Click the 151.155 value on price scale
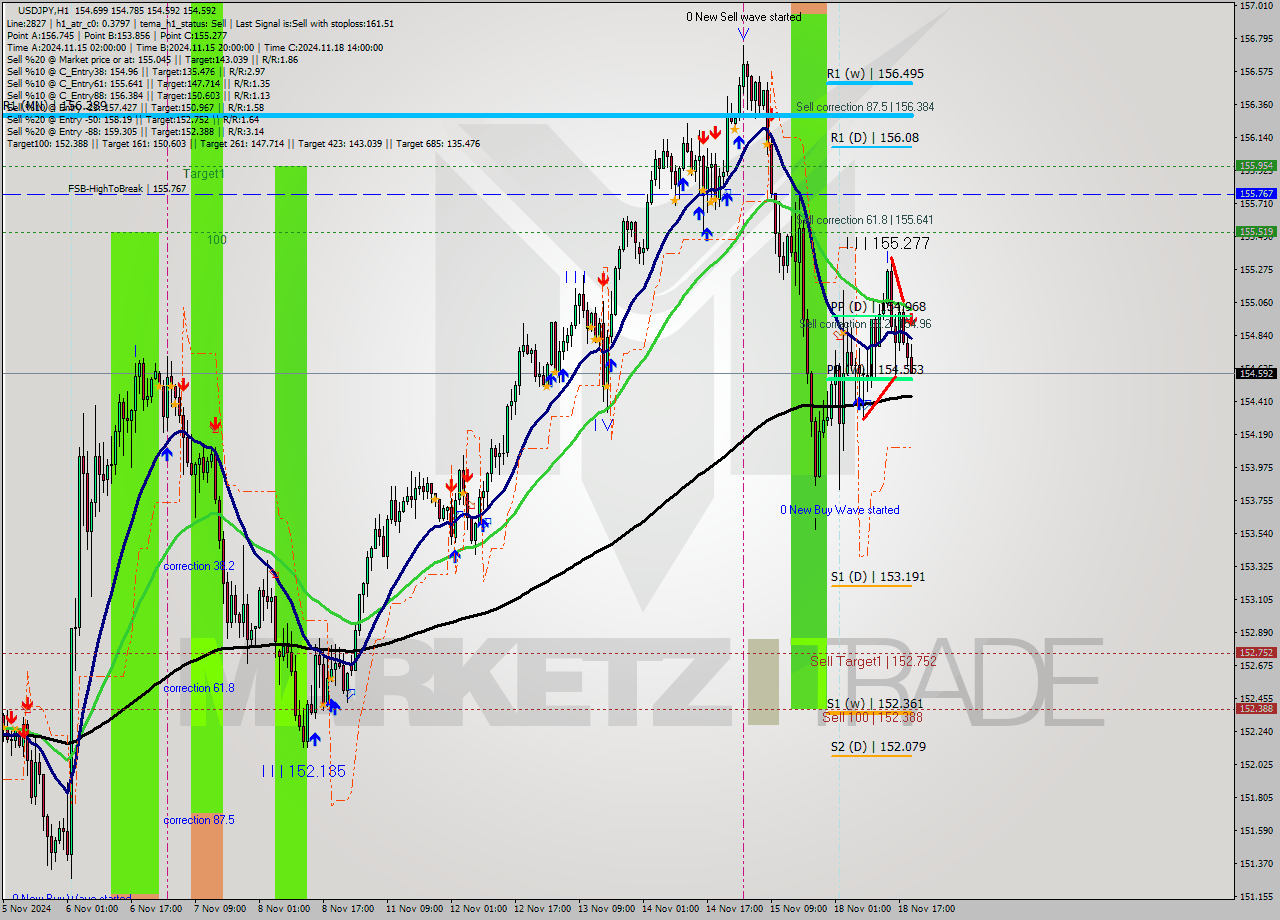Image resolution: width=1280 pixels, height=920 pixels. point(1256,896)
